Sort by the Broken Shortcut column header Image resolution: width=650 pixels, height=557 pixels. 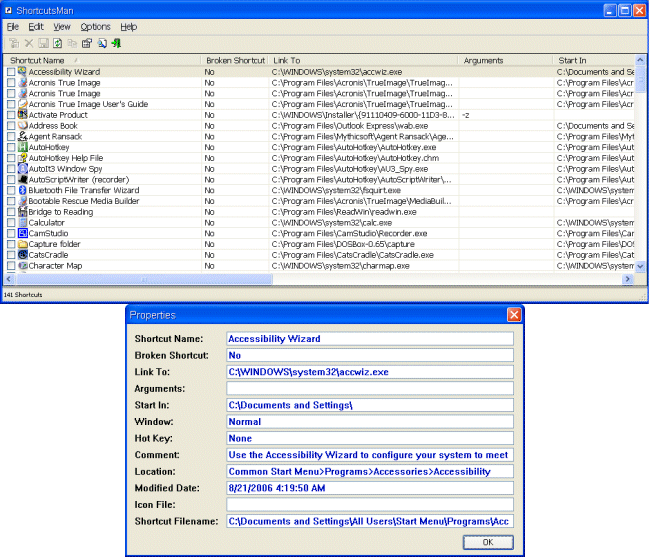coord(235,60)
